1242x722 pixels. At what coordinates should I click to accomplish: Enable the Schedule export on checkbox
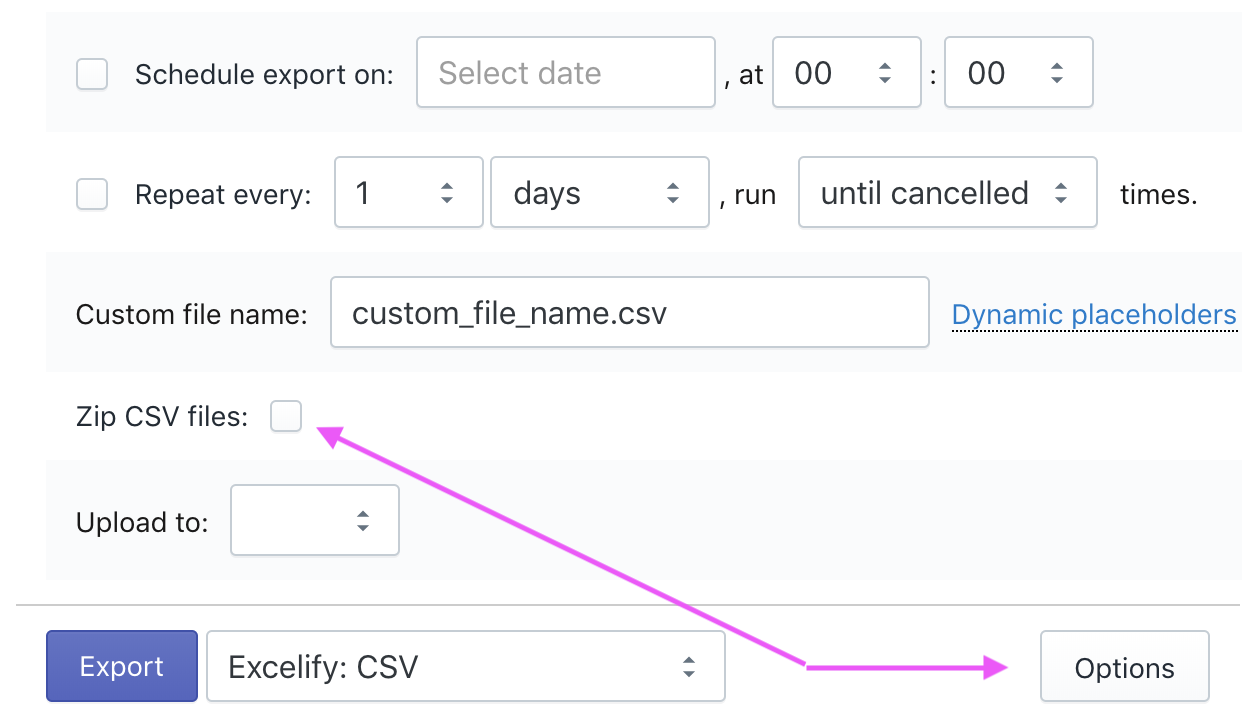coord(92,74)
